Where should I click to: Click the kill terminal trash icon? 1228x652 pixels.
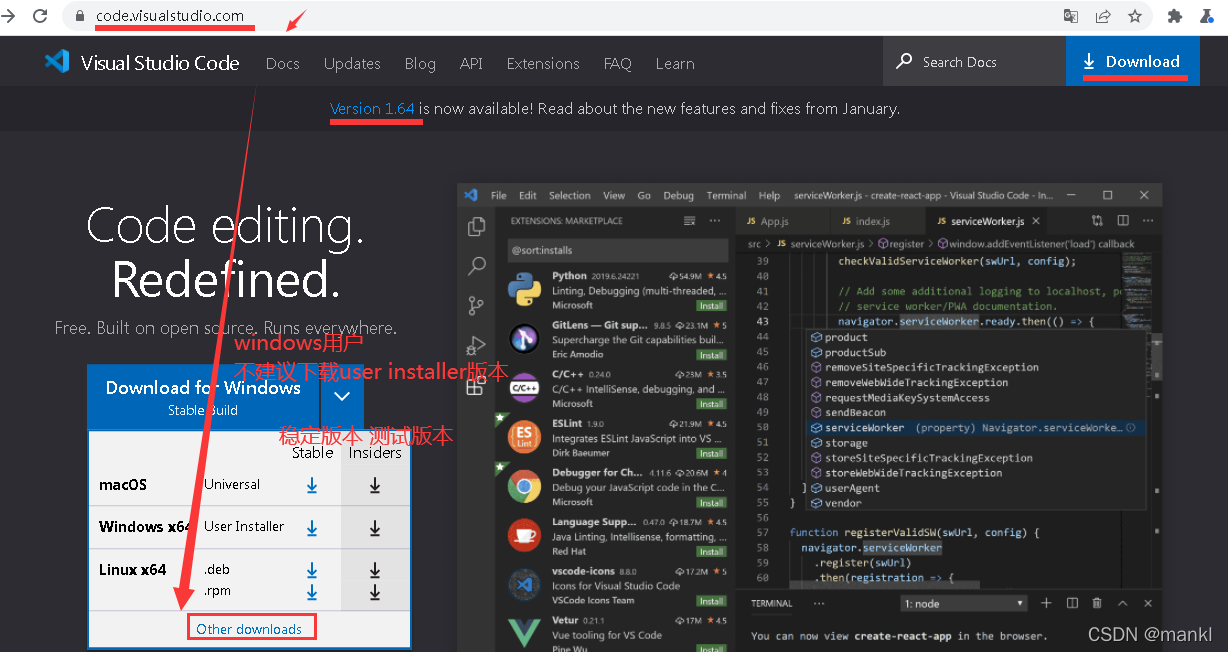pos(1097,603)
